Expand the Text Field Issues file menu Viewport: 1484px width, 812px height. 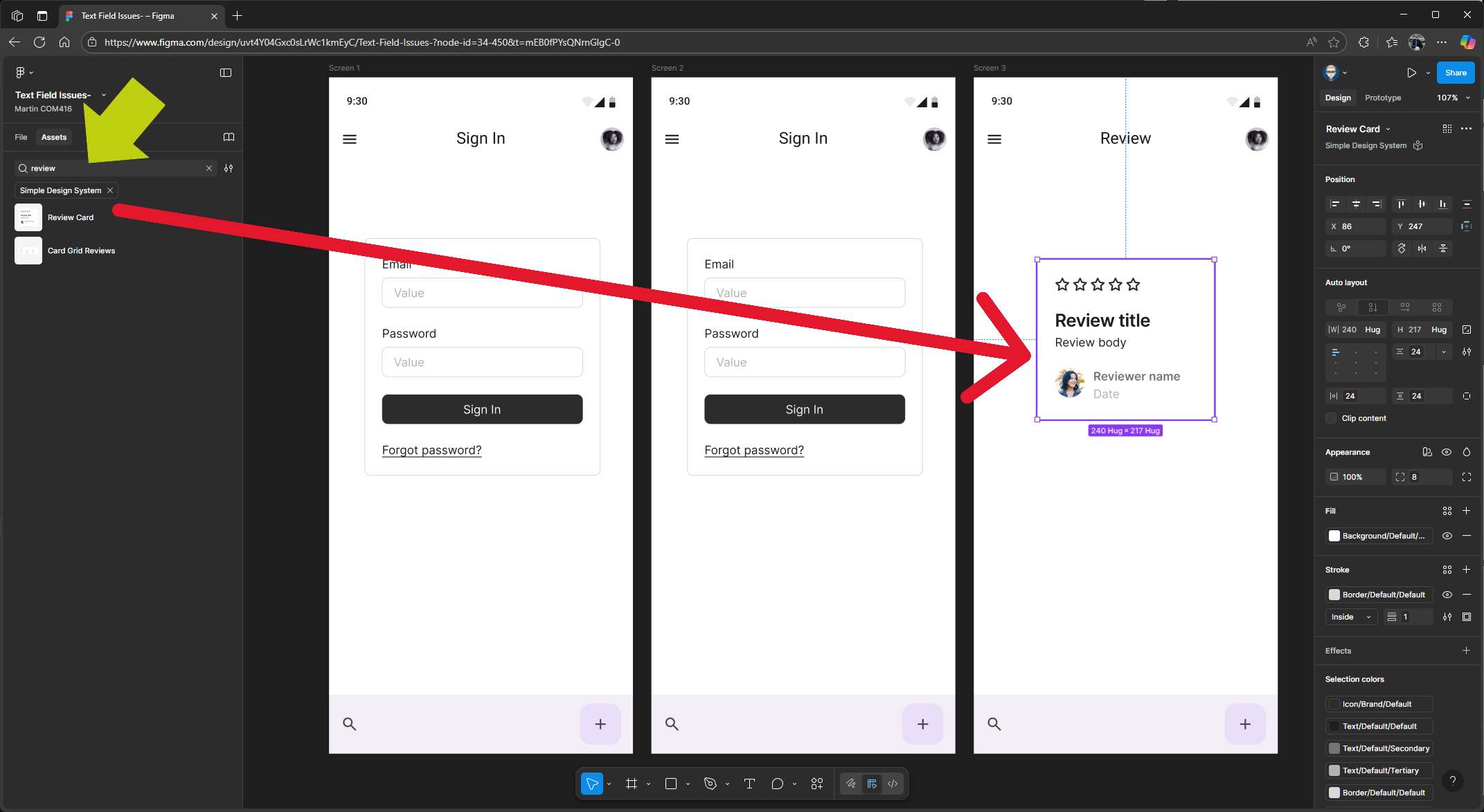pos(104,95)
